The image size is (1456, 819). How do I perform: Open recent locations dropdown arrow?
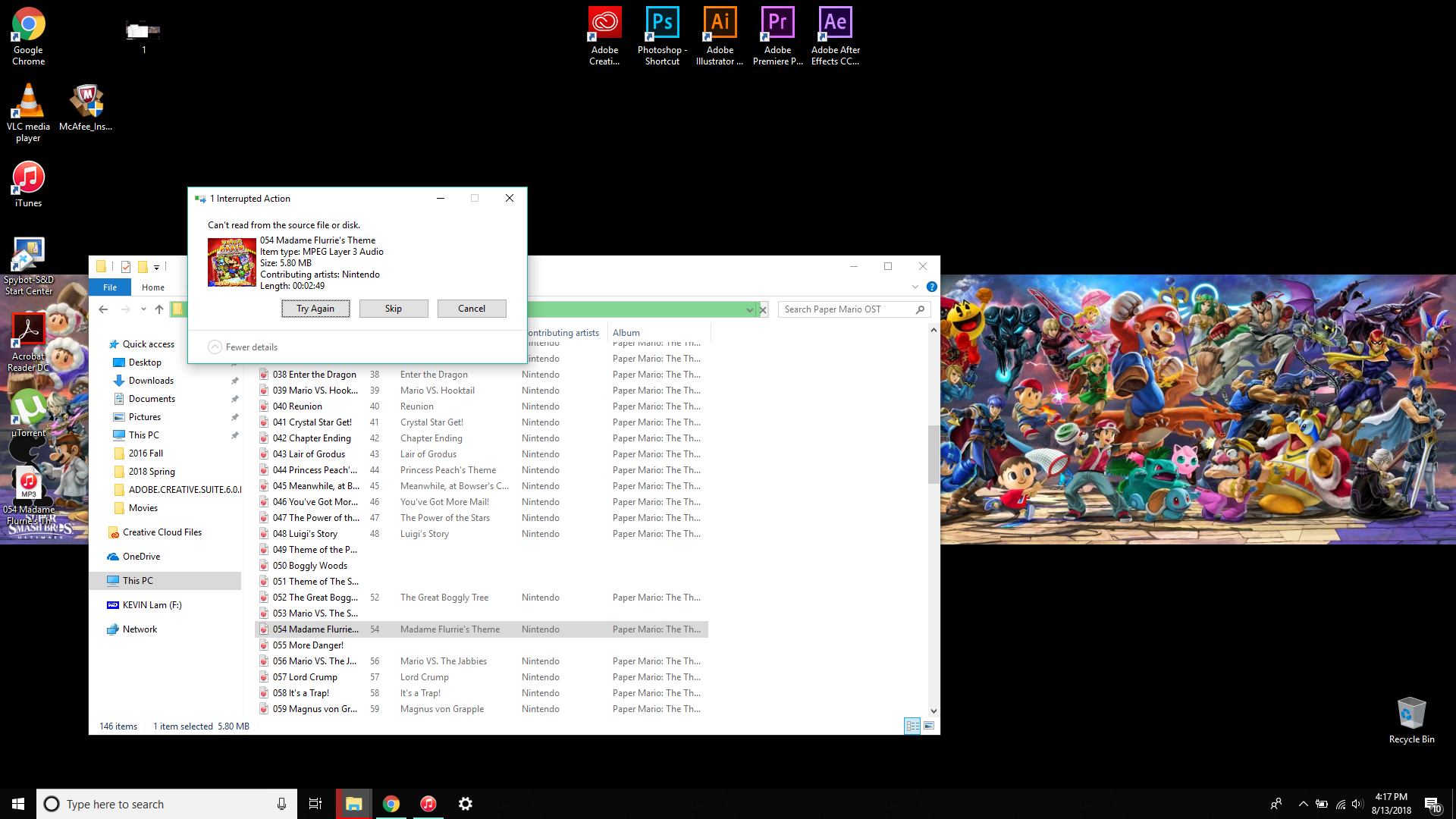(x=143, y=309)
